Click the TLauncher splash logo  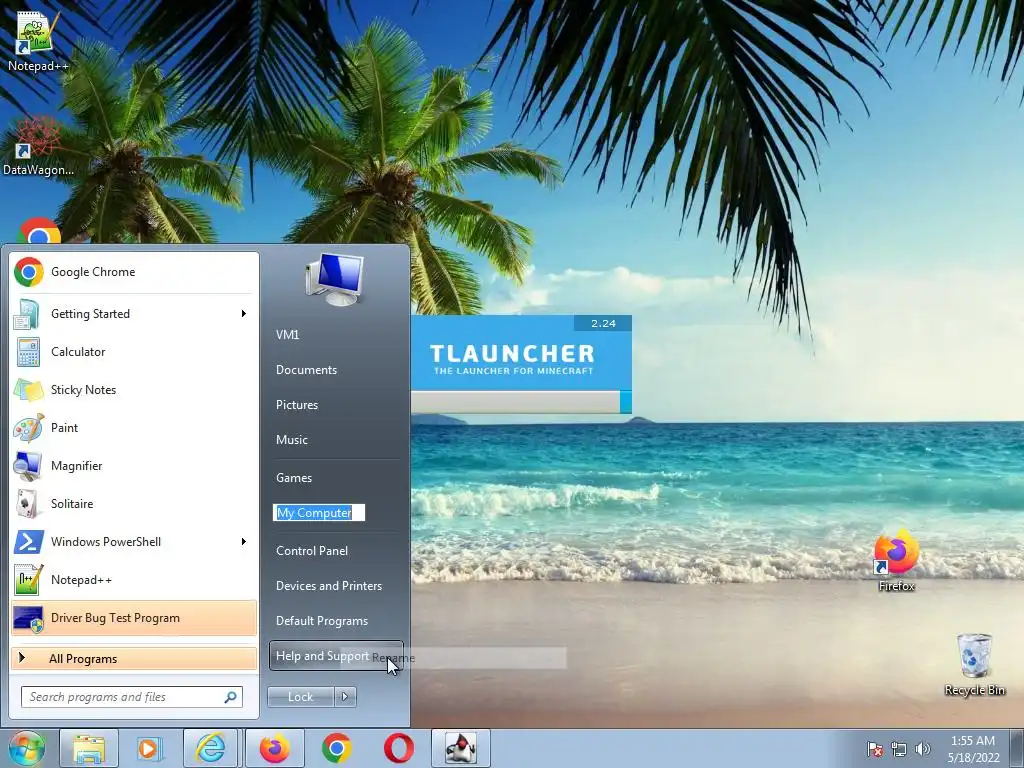512,359
